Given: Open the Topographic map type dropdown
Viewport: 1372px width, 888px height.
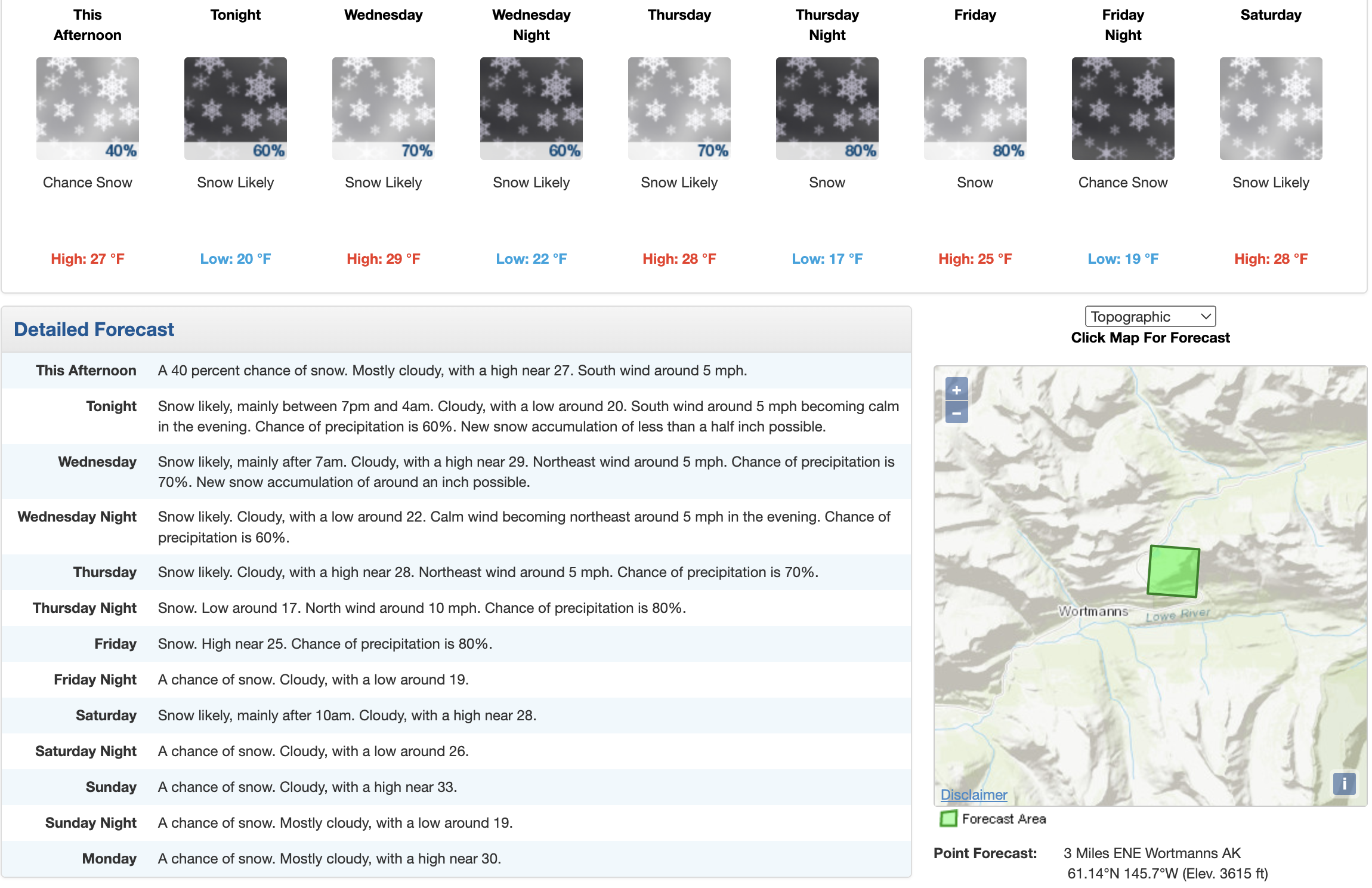Looking at the screenshot, I should (x=1150, y=316).
